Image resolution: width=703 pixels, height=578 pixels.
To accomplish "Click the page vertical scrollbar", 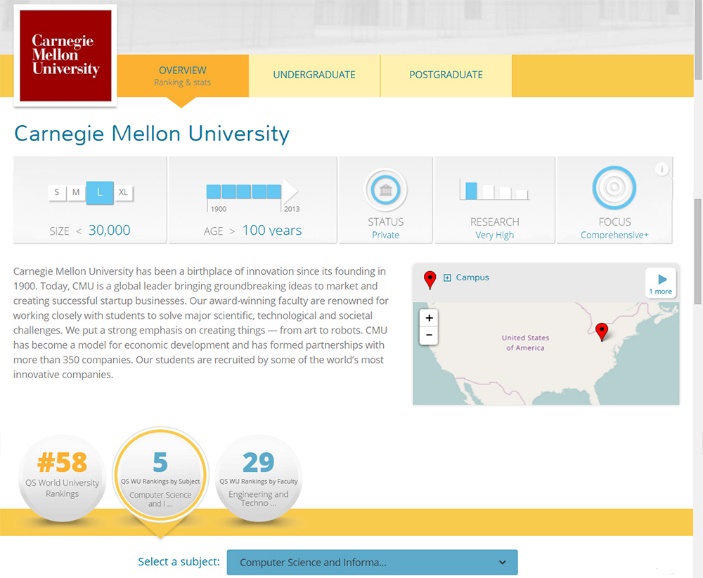I will click(x=698, y=251).
